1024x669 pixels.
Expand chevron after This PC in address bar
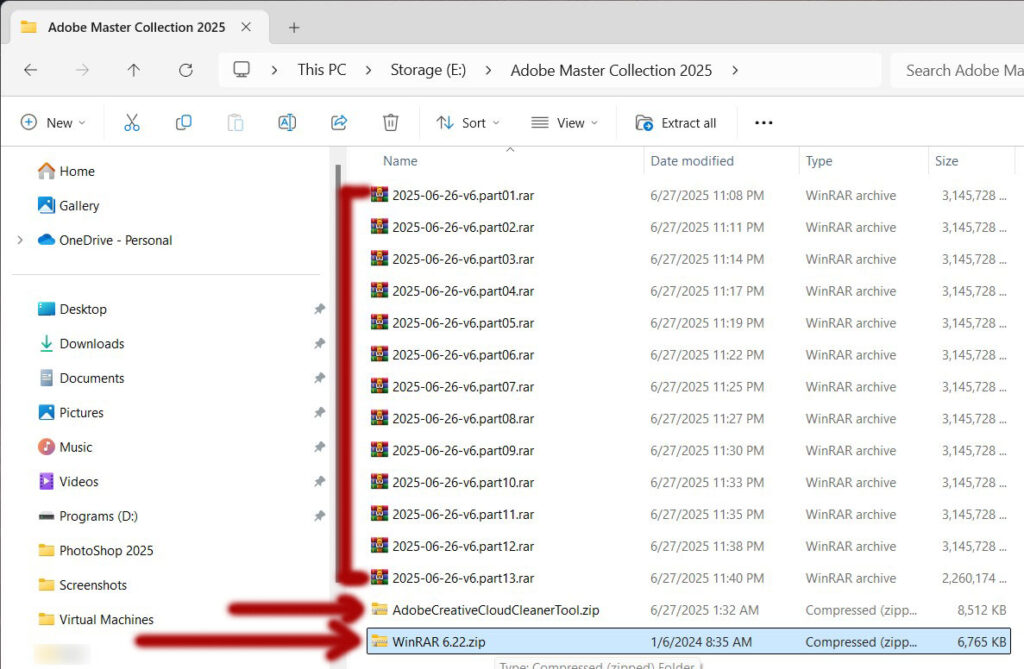point(368,70)
